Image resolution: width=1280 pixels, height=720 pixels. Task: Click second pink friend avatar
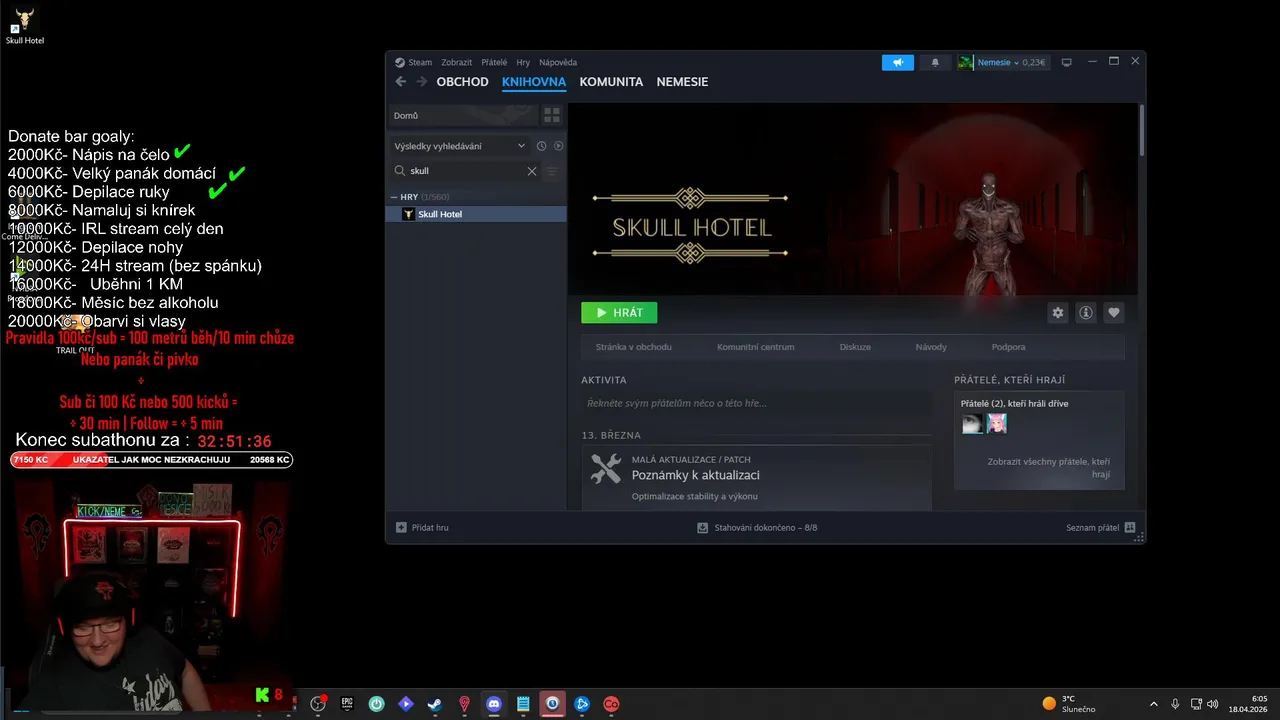click(997, 424)
